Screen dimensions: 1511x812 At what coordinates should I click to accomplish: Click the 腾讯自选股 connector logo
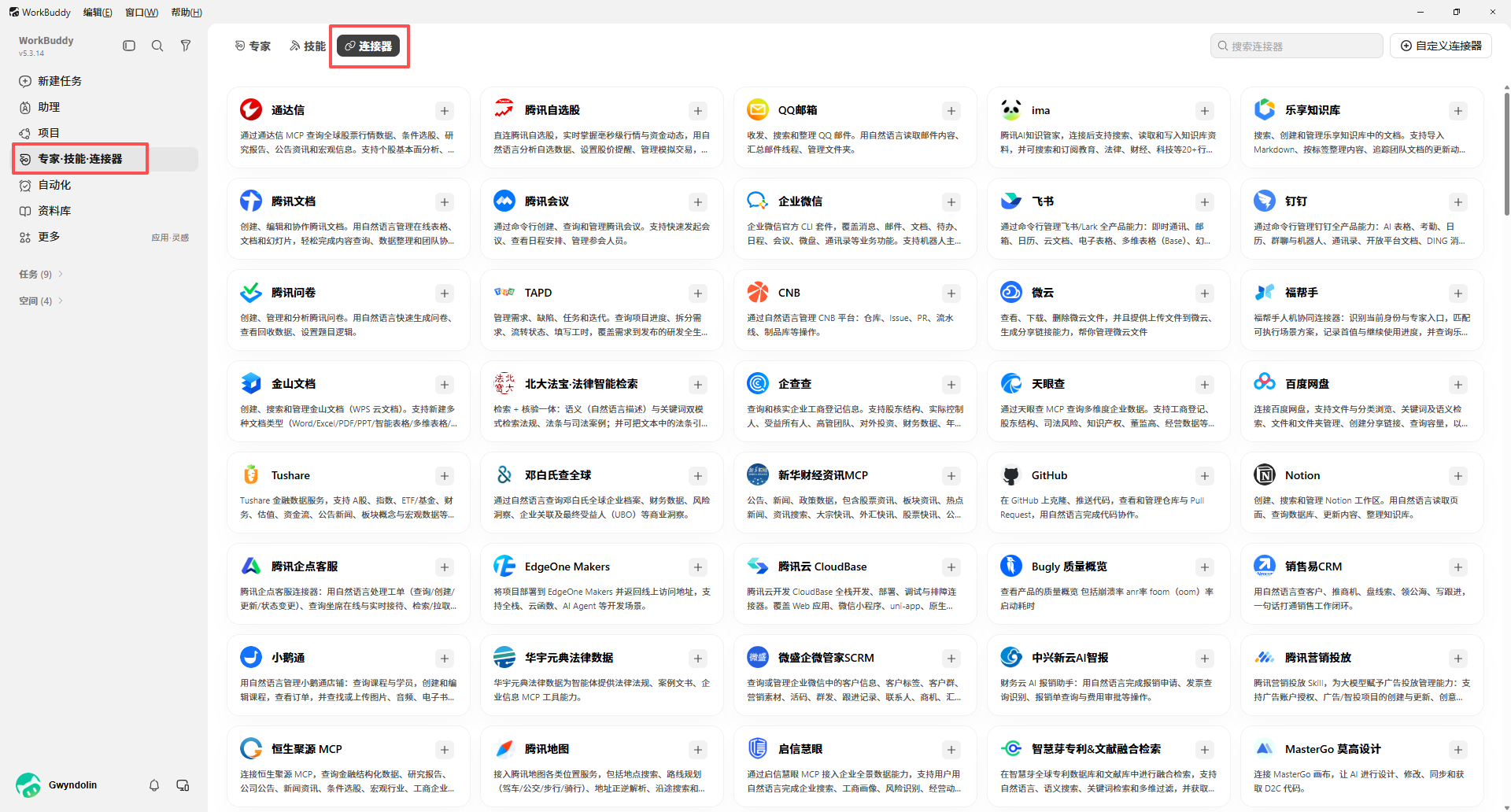pos(504,109)
